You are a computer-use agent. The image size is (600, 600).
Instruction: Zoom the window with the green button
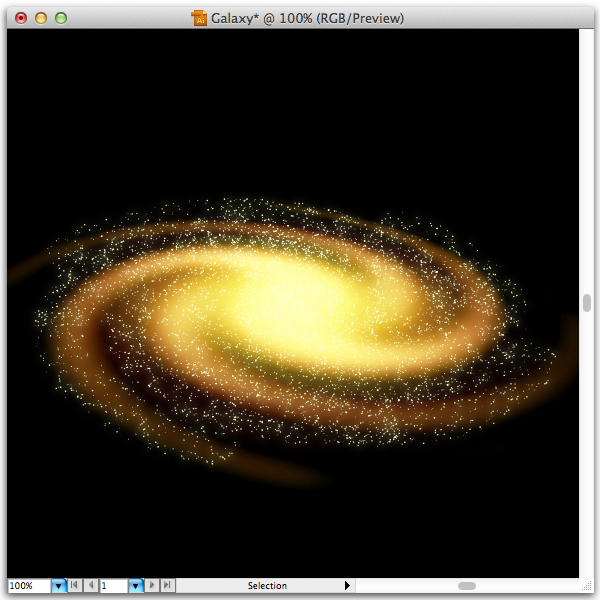click(61, 18)
